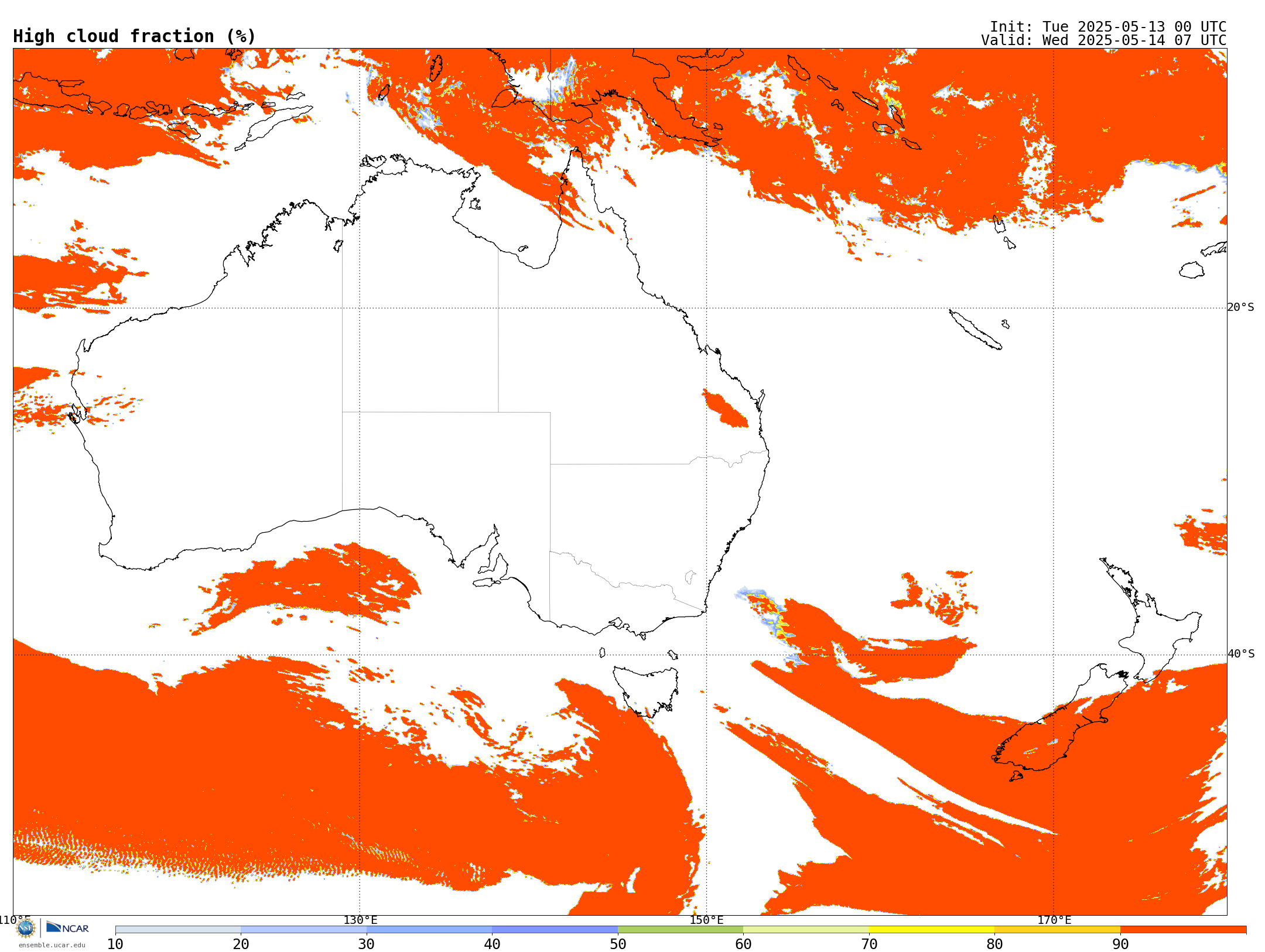Click the 90+ orange-red colorbar segment
Screen dimensions: 1265x952
(x=1183, y=930)
